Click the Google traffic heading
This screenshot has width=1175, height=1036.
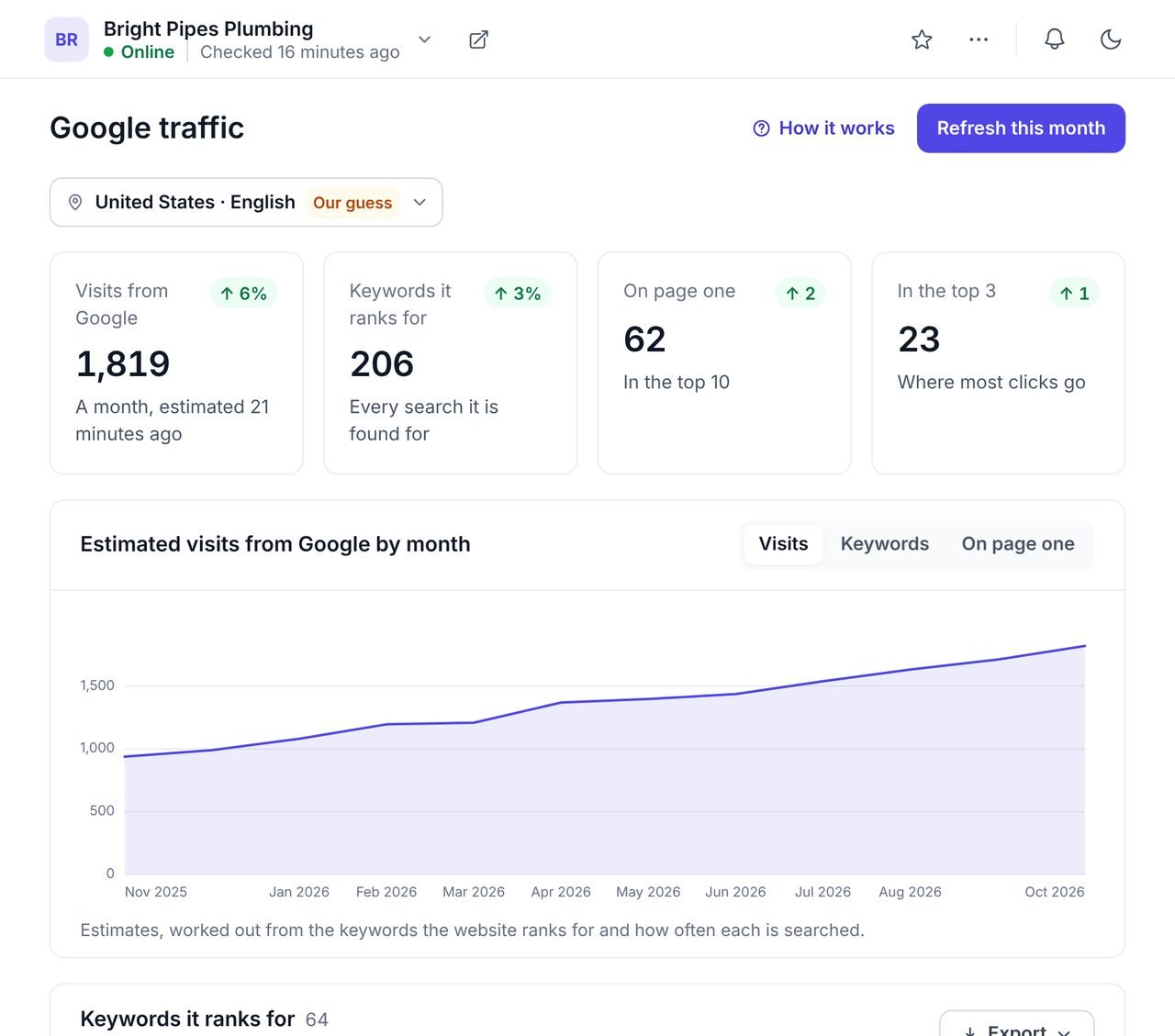point(147,128)
